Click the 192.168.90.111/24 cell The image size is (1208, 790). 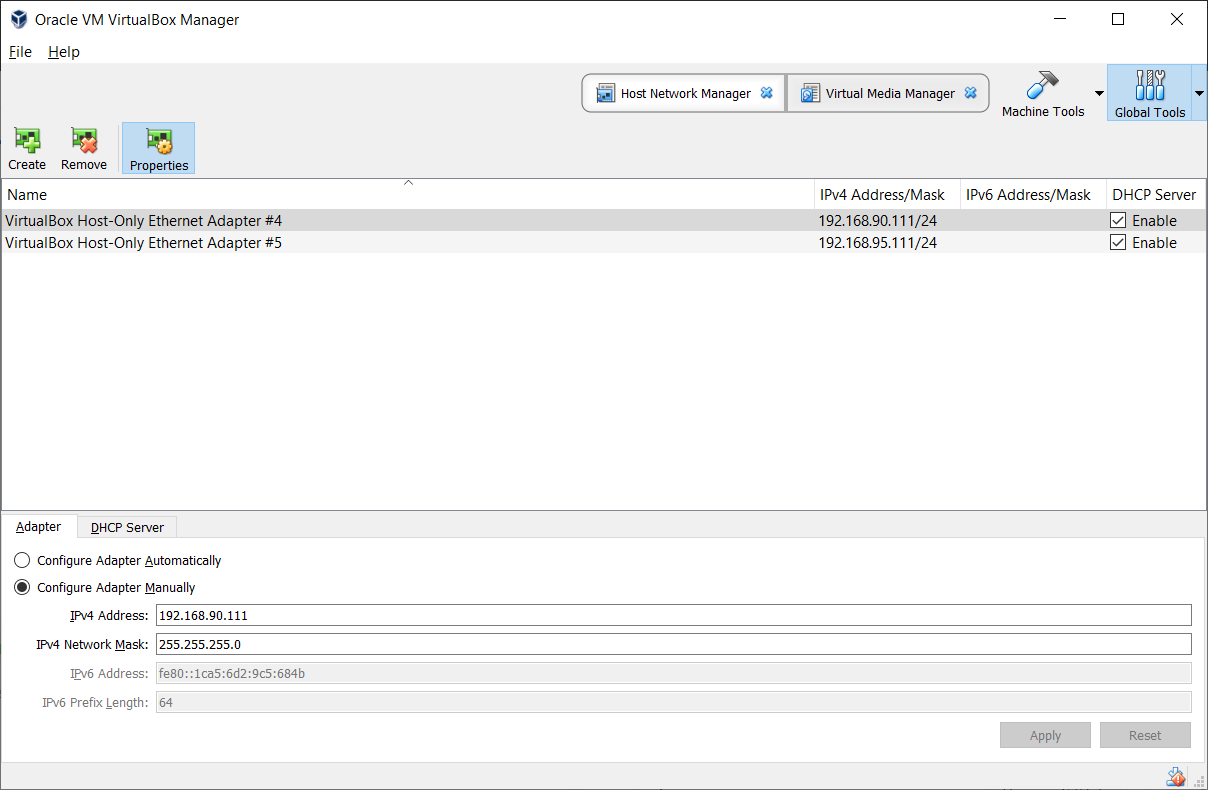click(x=878, y=220)
